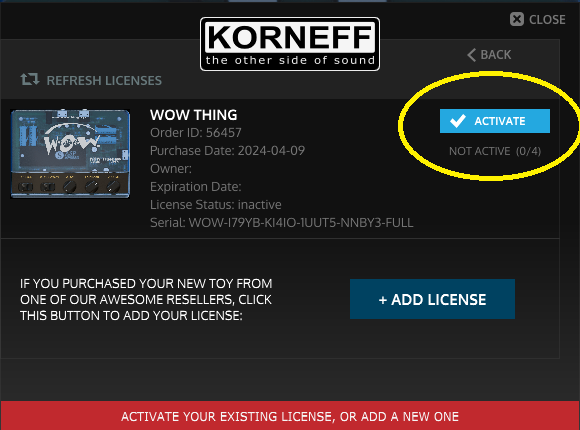Click the plus sign on Add License
580x430 pixels.
click(382, 300)
